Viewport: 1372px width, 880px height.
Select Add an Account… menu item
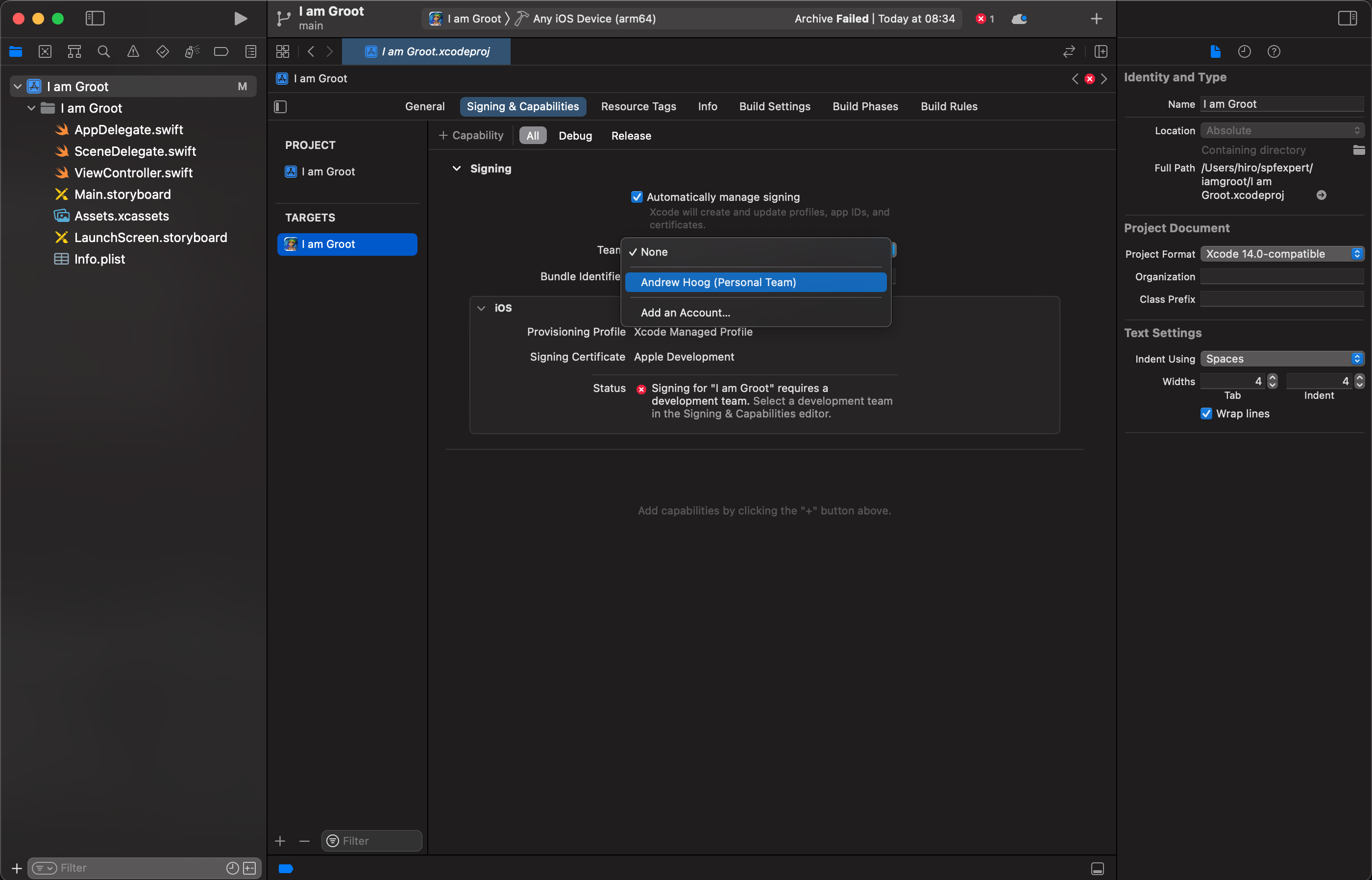756,313
